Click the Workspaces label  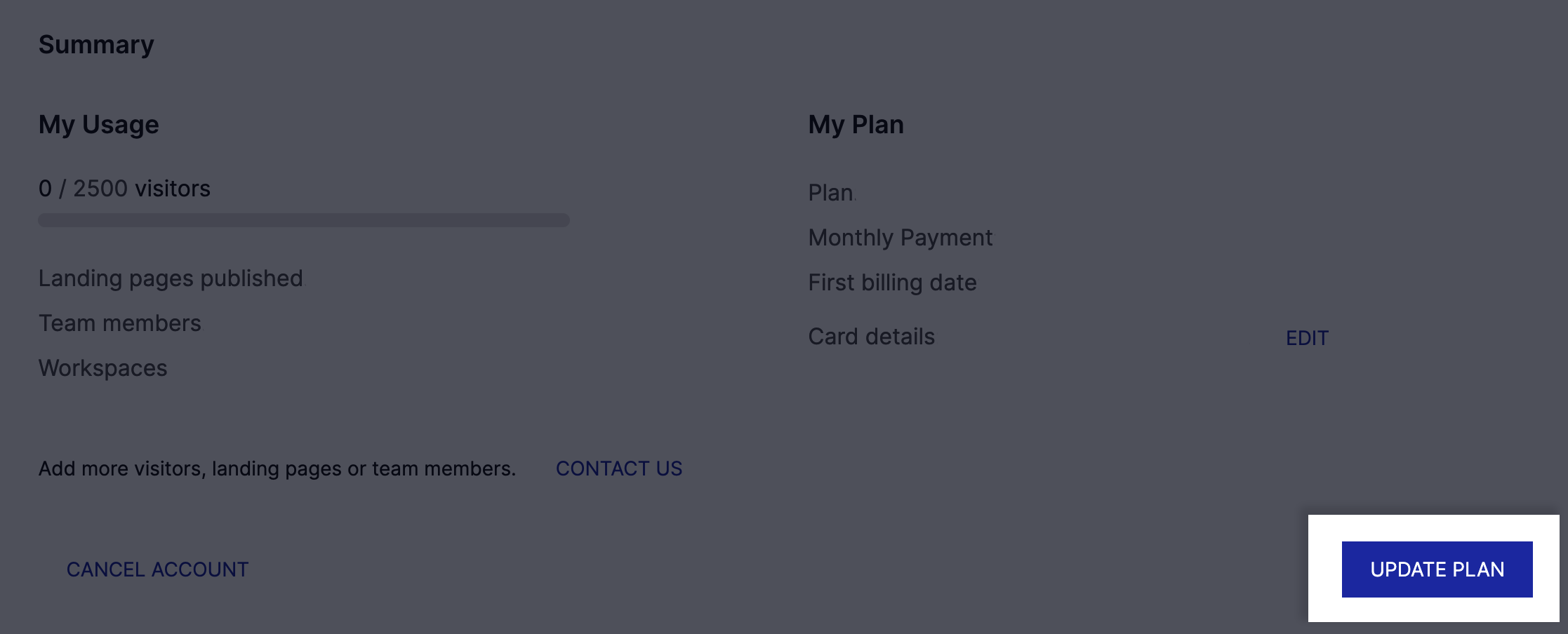(x=103, y=368)
